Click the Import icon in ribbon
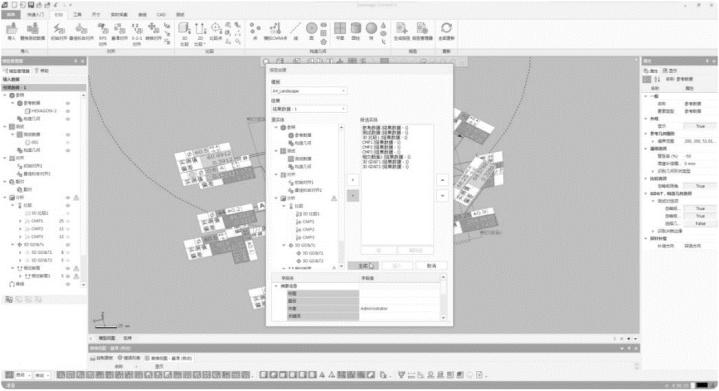Screen dimensions: 719x391 tap(12, 31)
